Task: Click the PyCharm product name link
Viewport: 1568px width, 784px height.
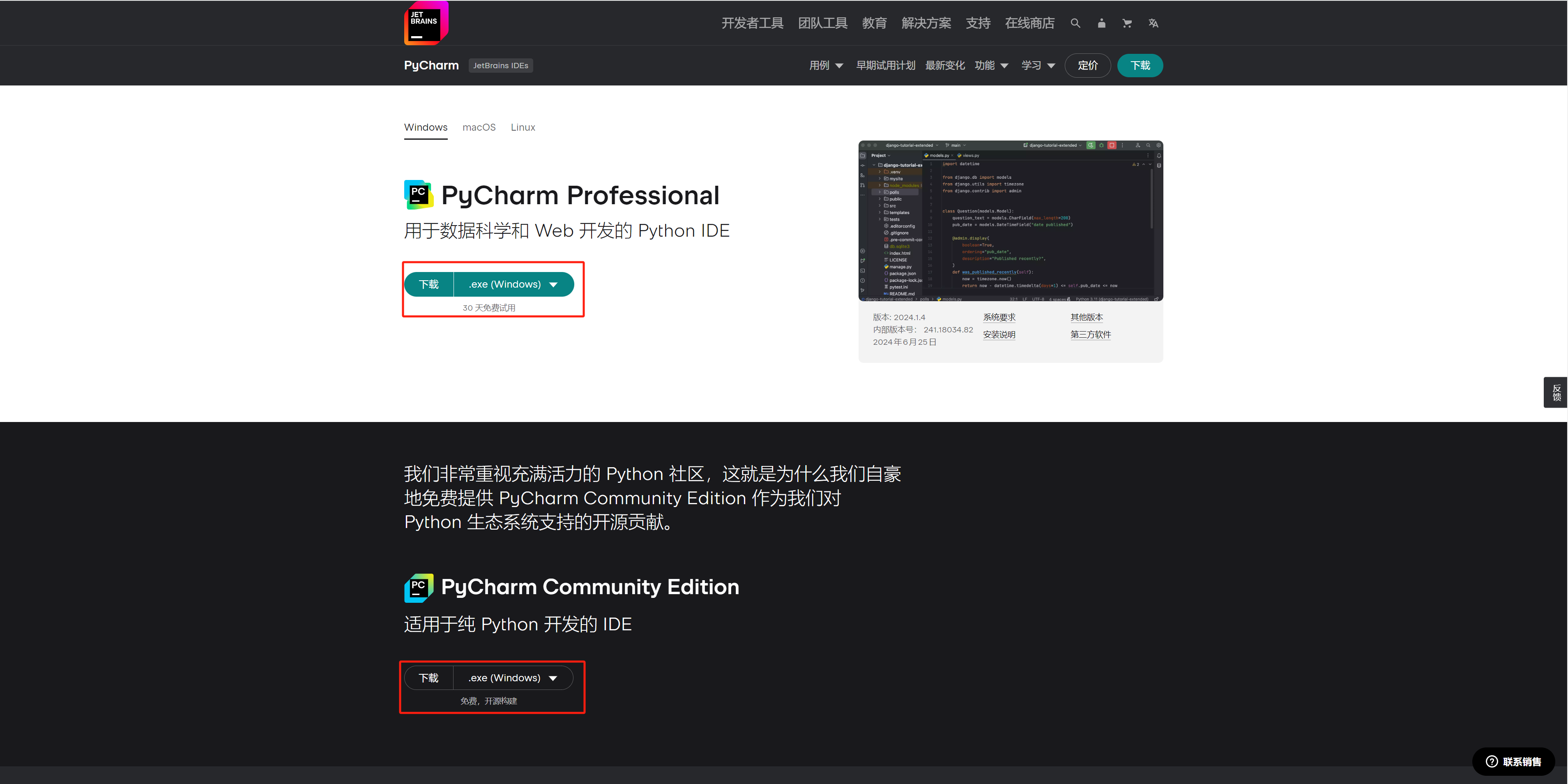Action: coord(431,65)
